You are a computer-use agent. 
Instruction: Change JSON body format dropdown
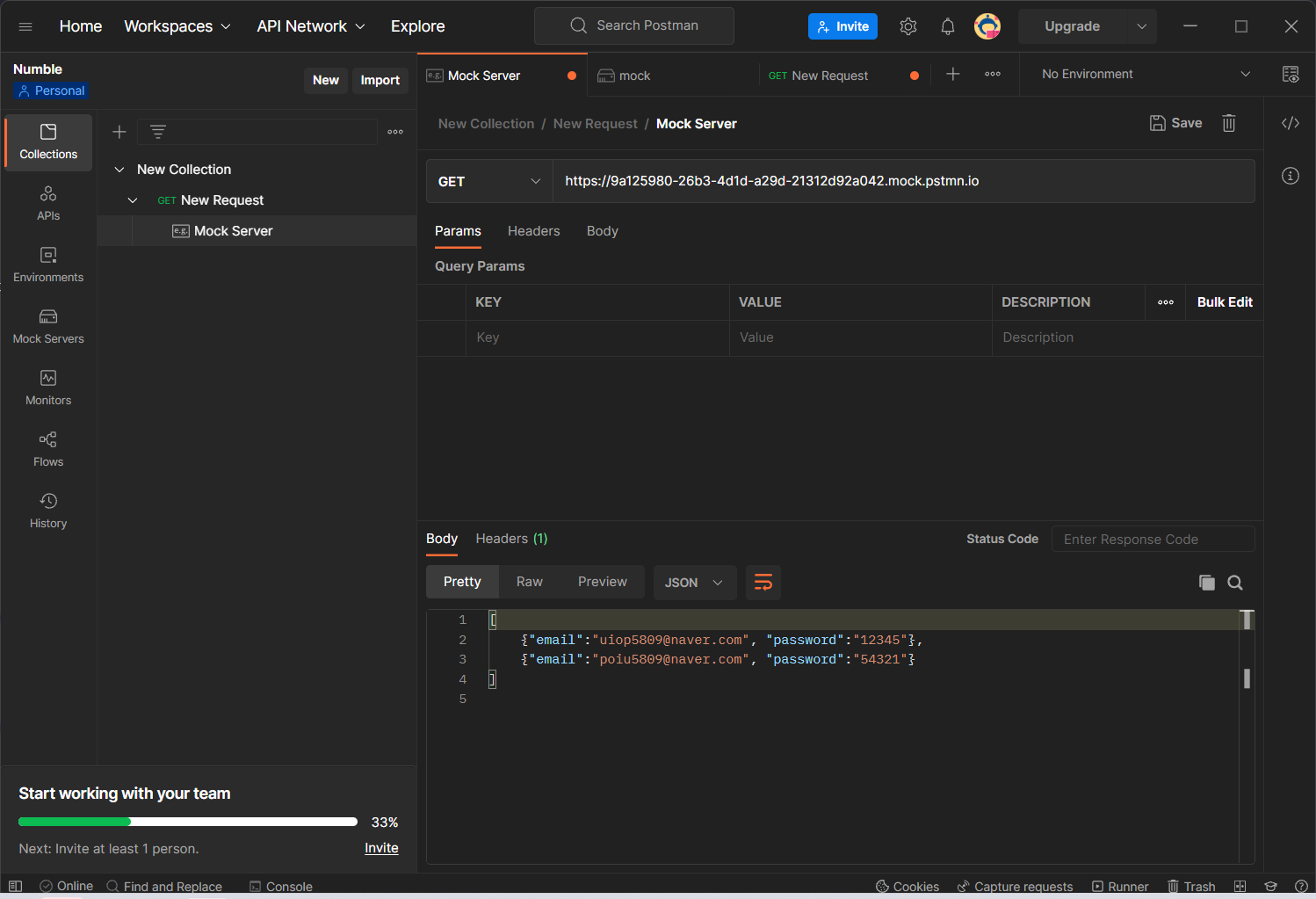point(695,583)
